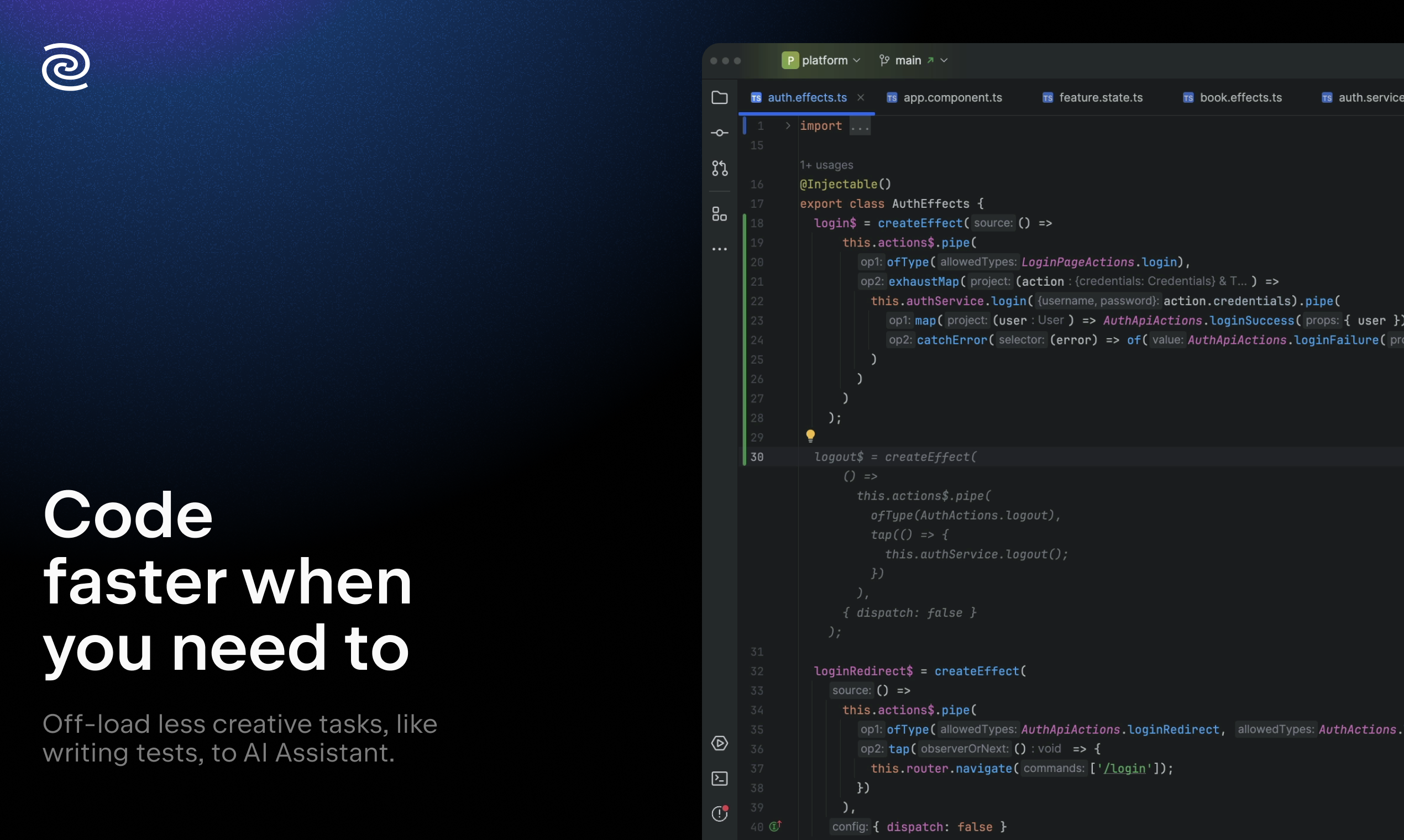Click the '/login' route string link
This screenshot has height=840, width=1404.
tap(1124, 768)
